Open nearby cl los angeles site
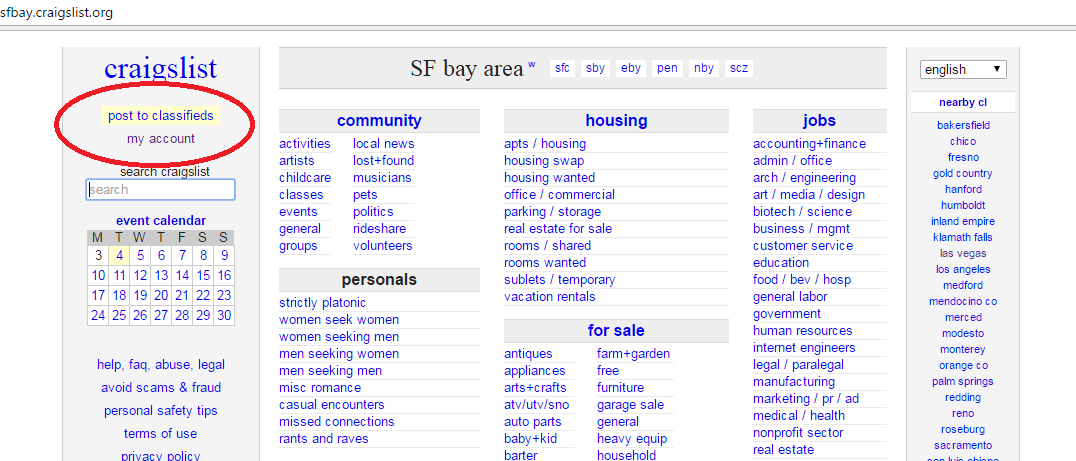Image resolution: width=1076 pixels, height=461 pixels. pyautogui.click(x=963, y=270)
